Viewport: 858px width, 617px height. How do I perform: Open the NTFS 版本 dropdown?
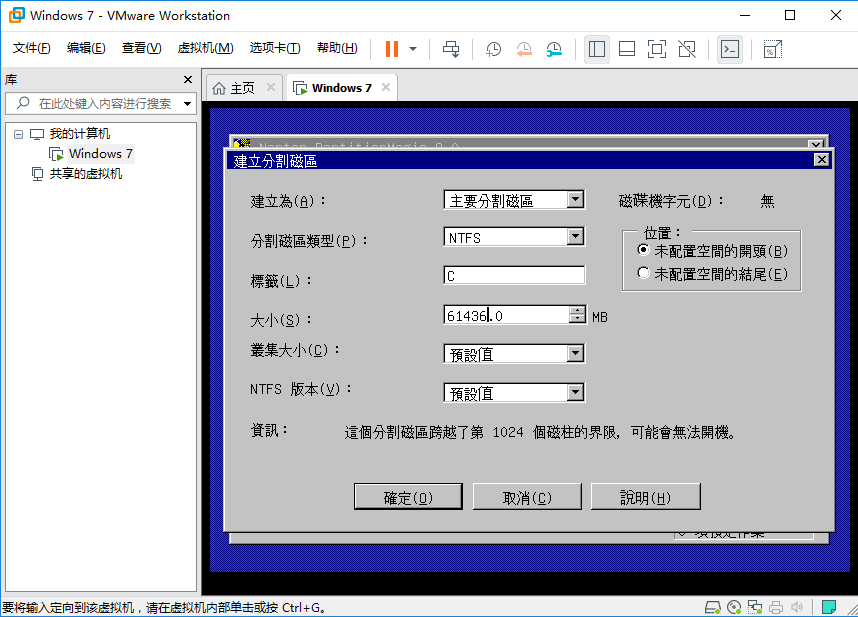575,392
